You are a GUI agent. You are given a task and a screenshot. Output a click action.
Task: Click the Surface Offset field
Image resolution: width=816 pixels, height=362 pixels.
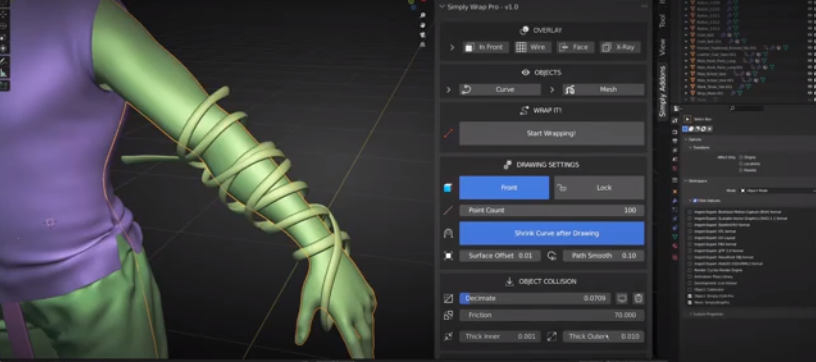pos(500,256)
